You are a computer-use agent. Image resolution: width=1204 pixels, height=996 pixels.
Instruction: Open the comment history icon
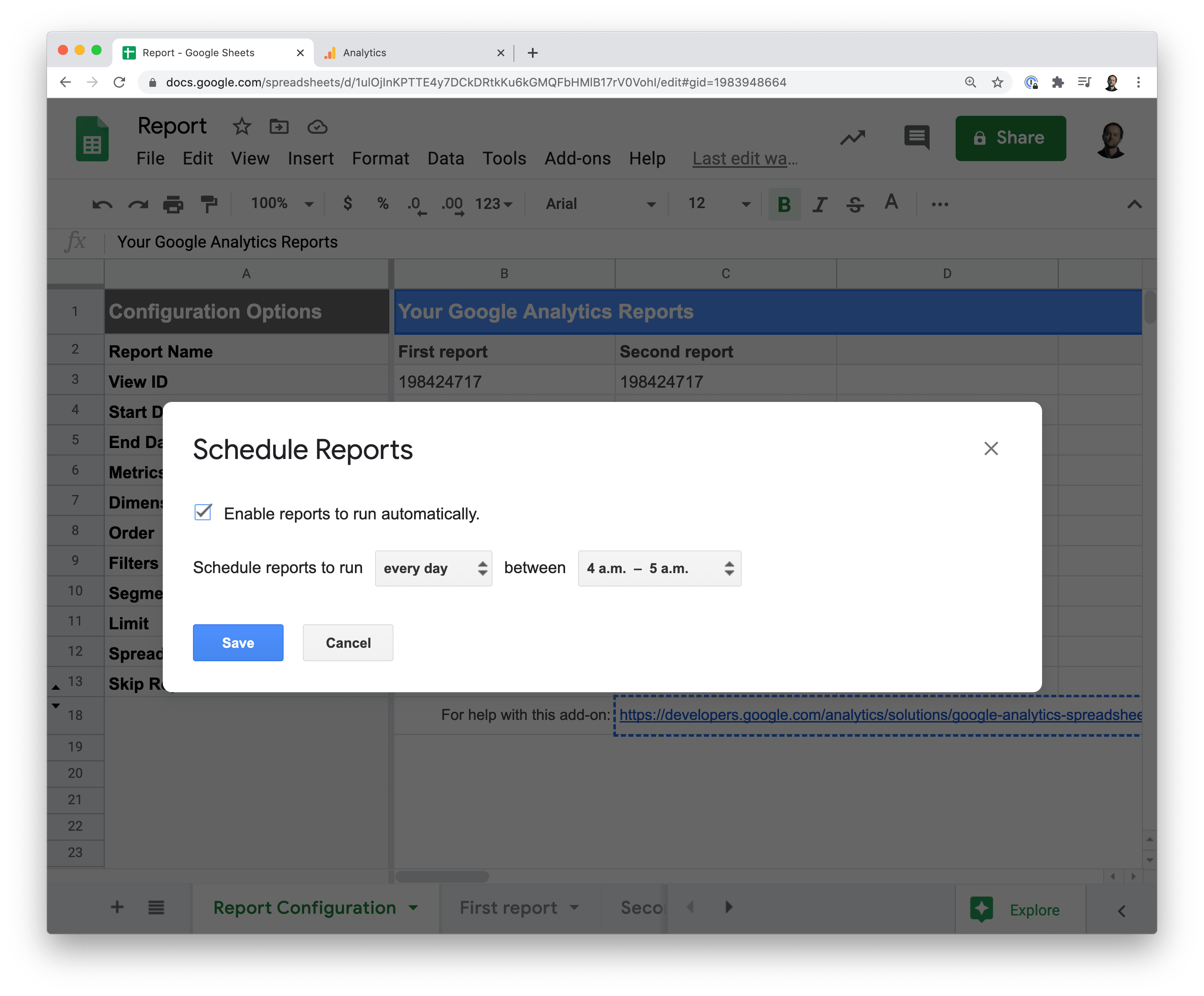[916, 138]
